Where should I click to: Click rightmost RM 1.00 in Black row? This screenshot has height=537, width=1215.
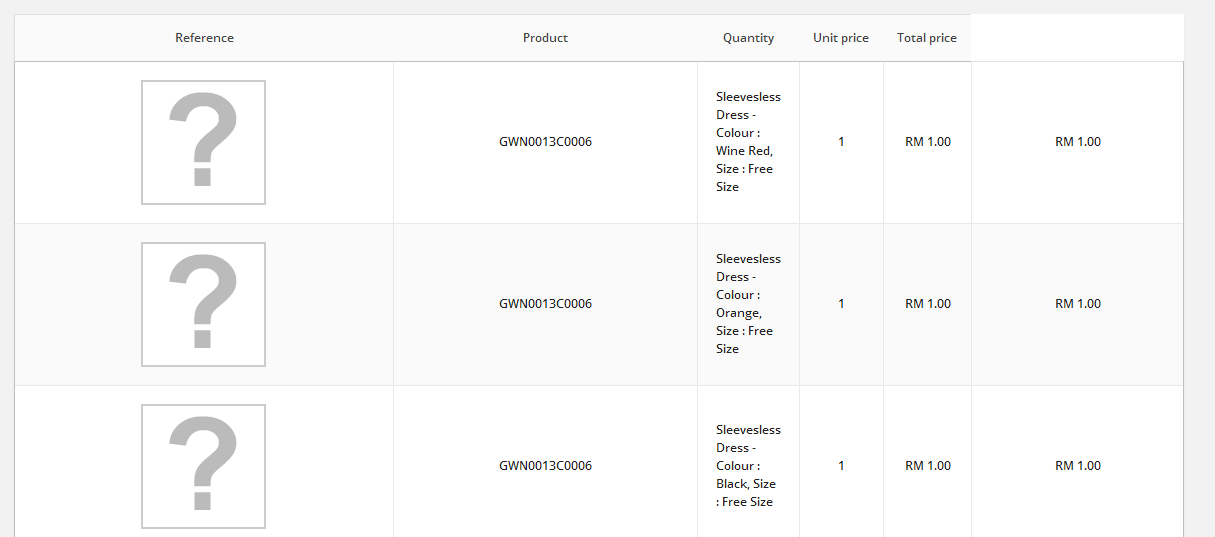1077,466
